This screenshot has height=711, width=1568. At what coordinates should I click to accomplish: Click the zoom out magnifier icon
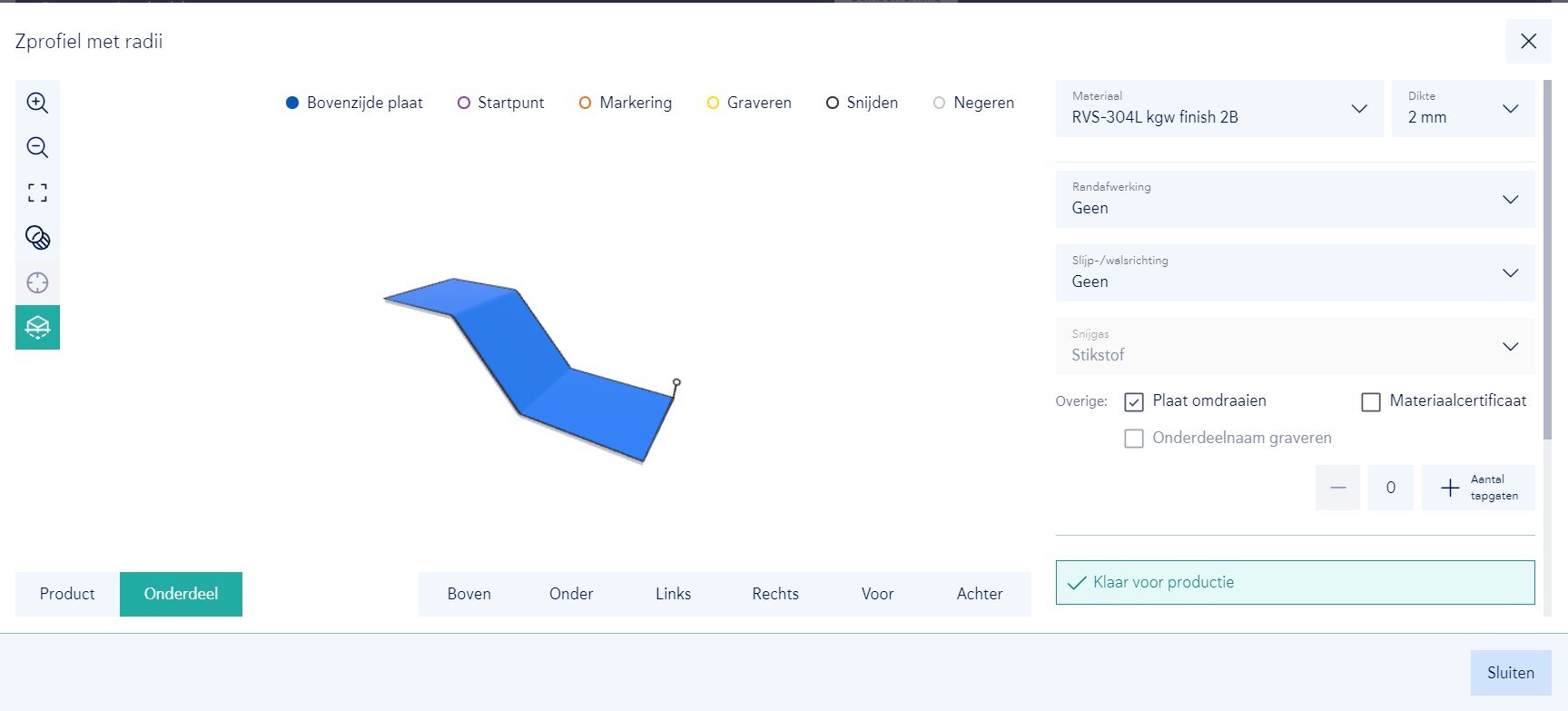[37, 148]
